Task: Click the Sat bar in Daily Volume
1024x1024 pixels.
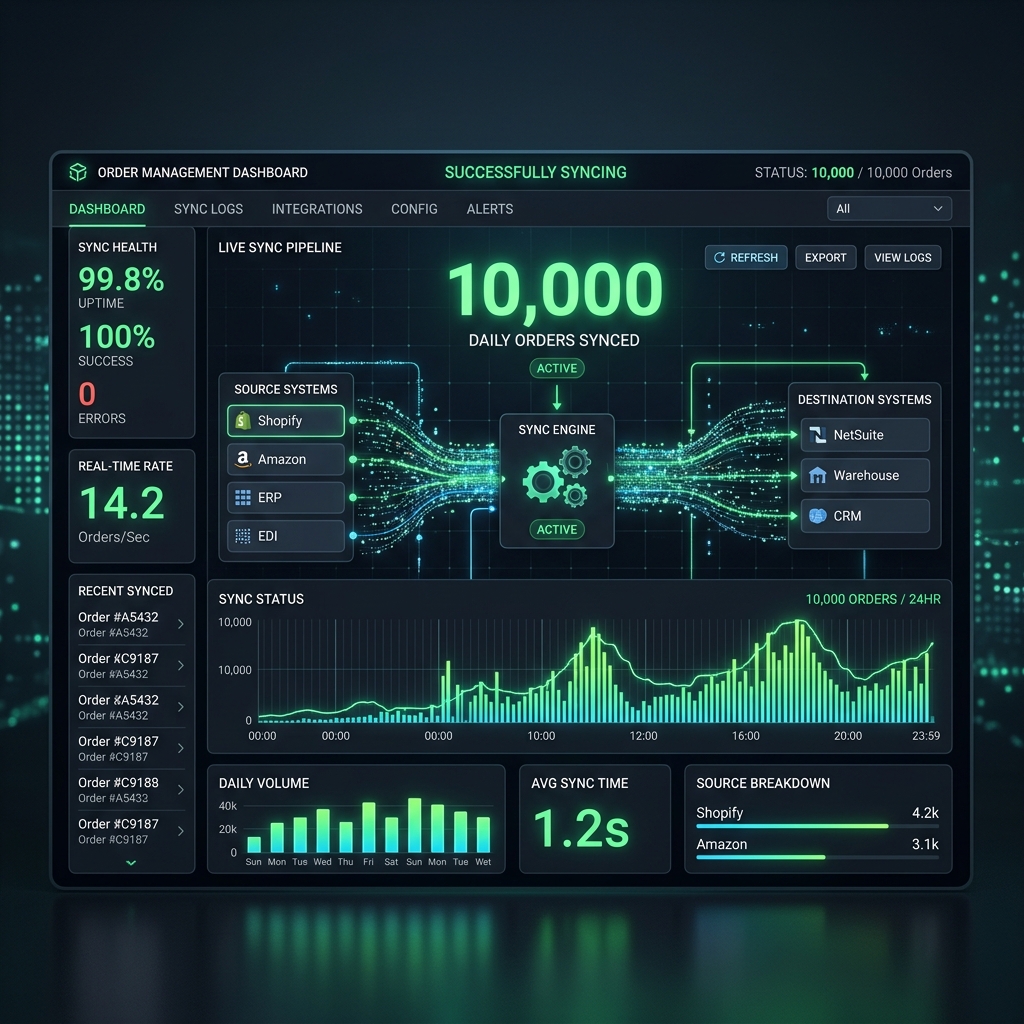Action: pyautogui.click(x=391, y=835)
